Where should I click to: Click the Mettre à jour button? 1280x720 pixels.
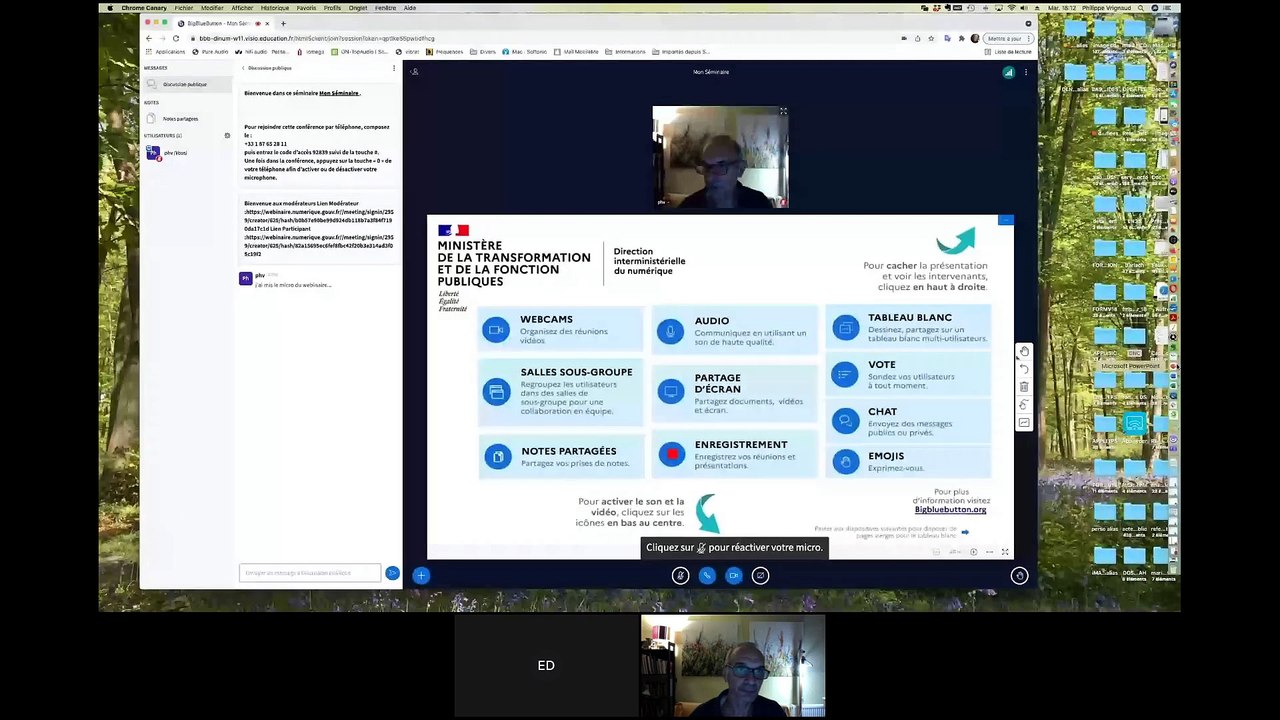click(1008, 38)
